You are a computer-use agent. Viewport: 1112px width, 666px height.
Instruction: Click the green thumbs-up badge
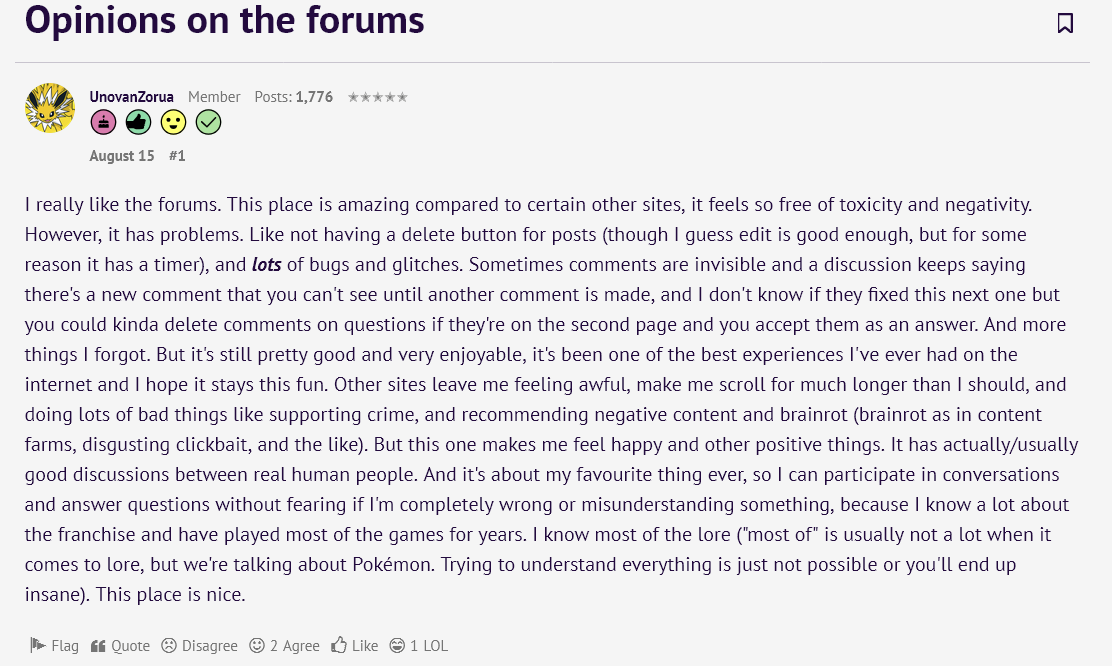click(x=138, y=123)
